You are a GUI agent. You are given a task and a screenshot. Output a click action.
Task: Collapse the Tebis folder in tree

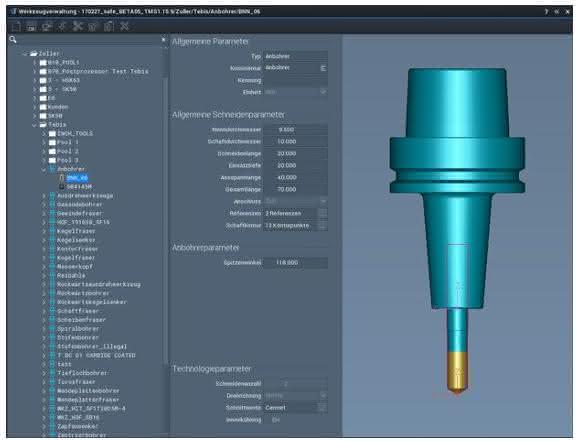[34, 125]
